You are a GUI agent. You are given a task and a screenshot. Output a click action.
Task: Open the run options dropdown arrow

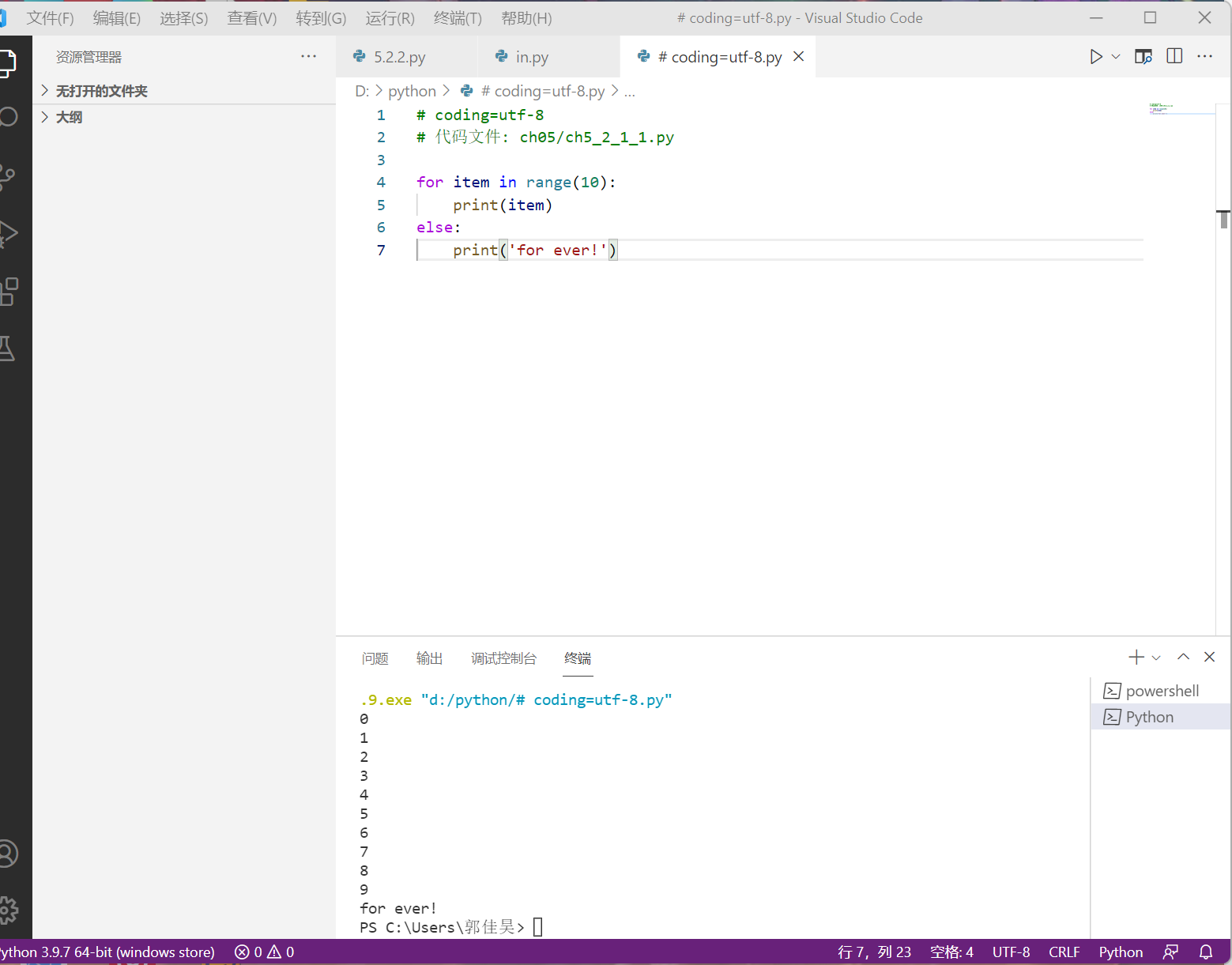1116,57
